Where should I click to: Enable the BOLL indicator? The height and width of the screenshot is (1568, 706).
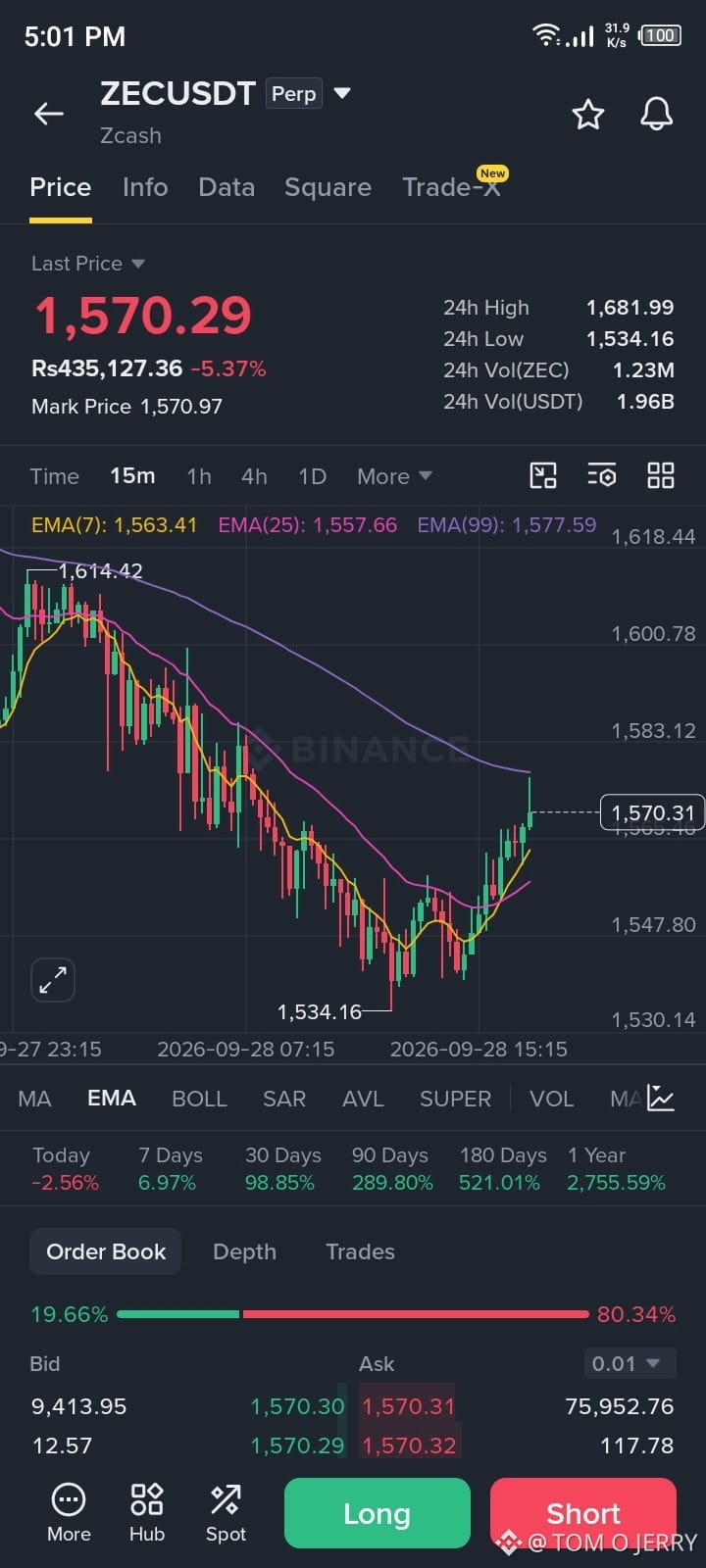[x=199, y=1099]
